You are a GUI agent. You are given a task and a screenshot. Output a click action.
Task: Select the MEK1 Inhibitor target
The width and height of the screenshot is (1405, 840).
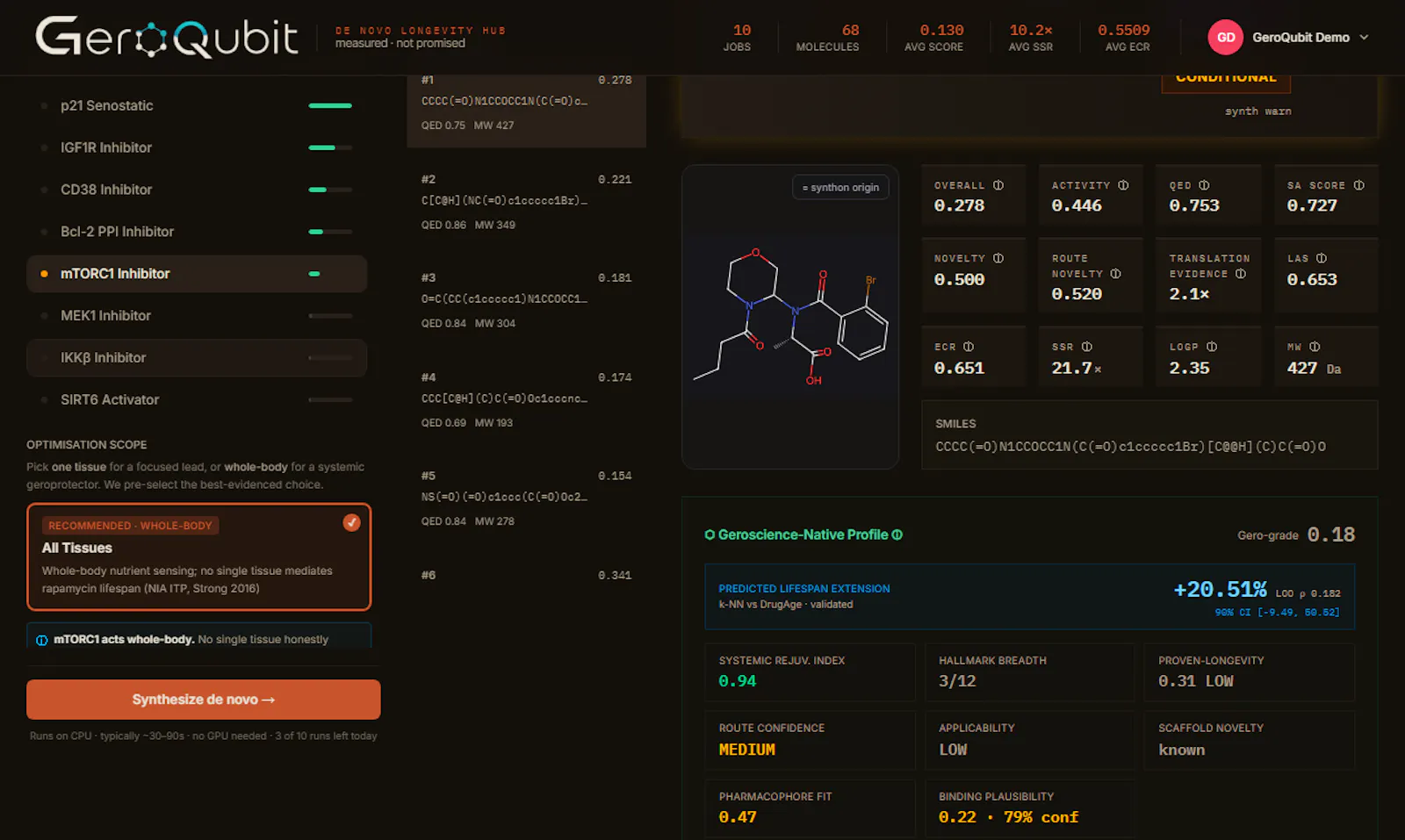click(x=197, y=316)
